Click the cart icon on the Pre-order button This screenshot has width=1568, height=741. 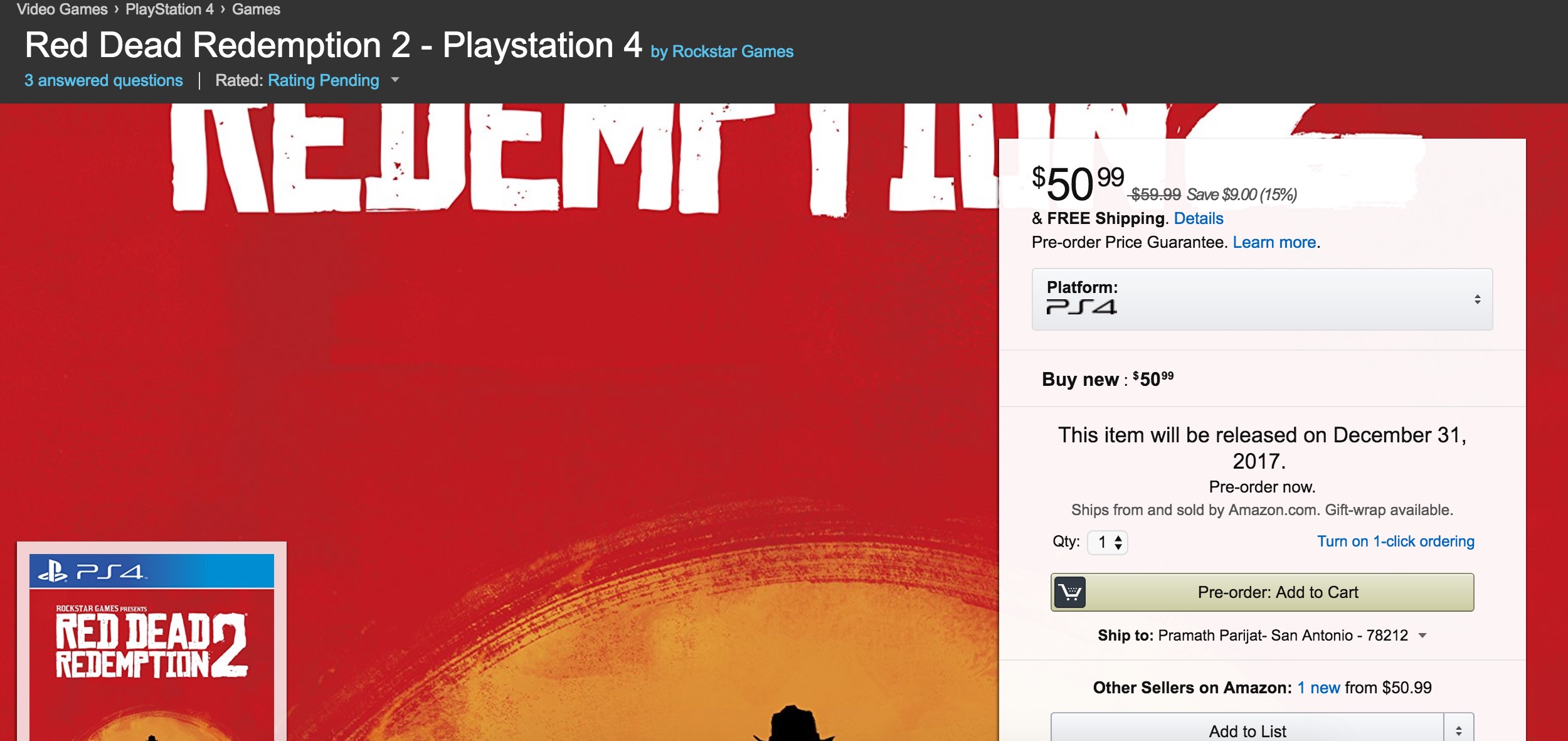pyautogui.click(x=1070, y=592)
